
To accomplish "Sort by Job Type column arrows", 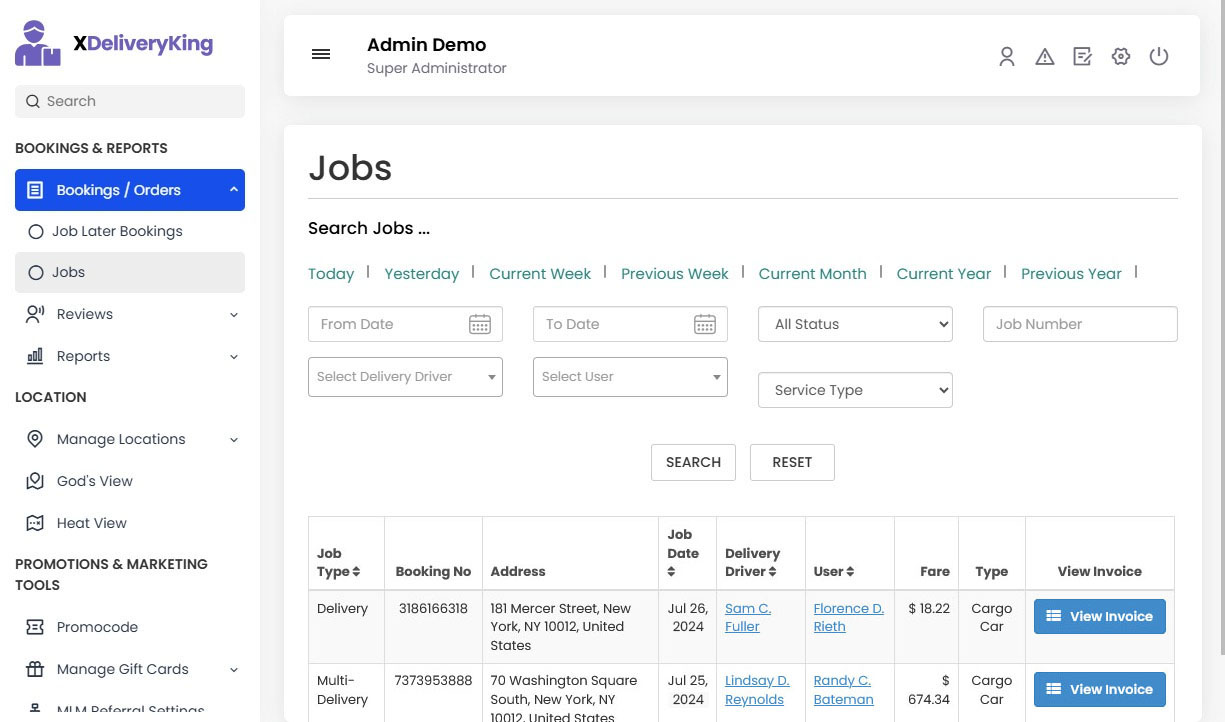I will point(356,572).
